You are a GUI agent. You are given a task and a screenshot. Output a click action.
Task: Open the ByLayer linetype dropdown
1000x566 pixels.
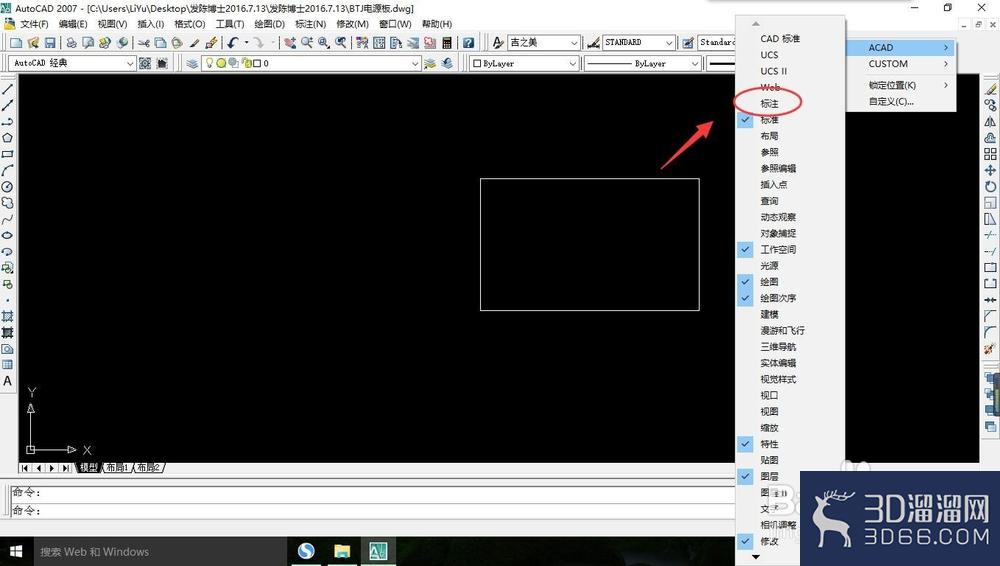pyautogui.click(x=695, y=63)
